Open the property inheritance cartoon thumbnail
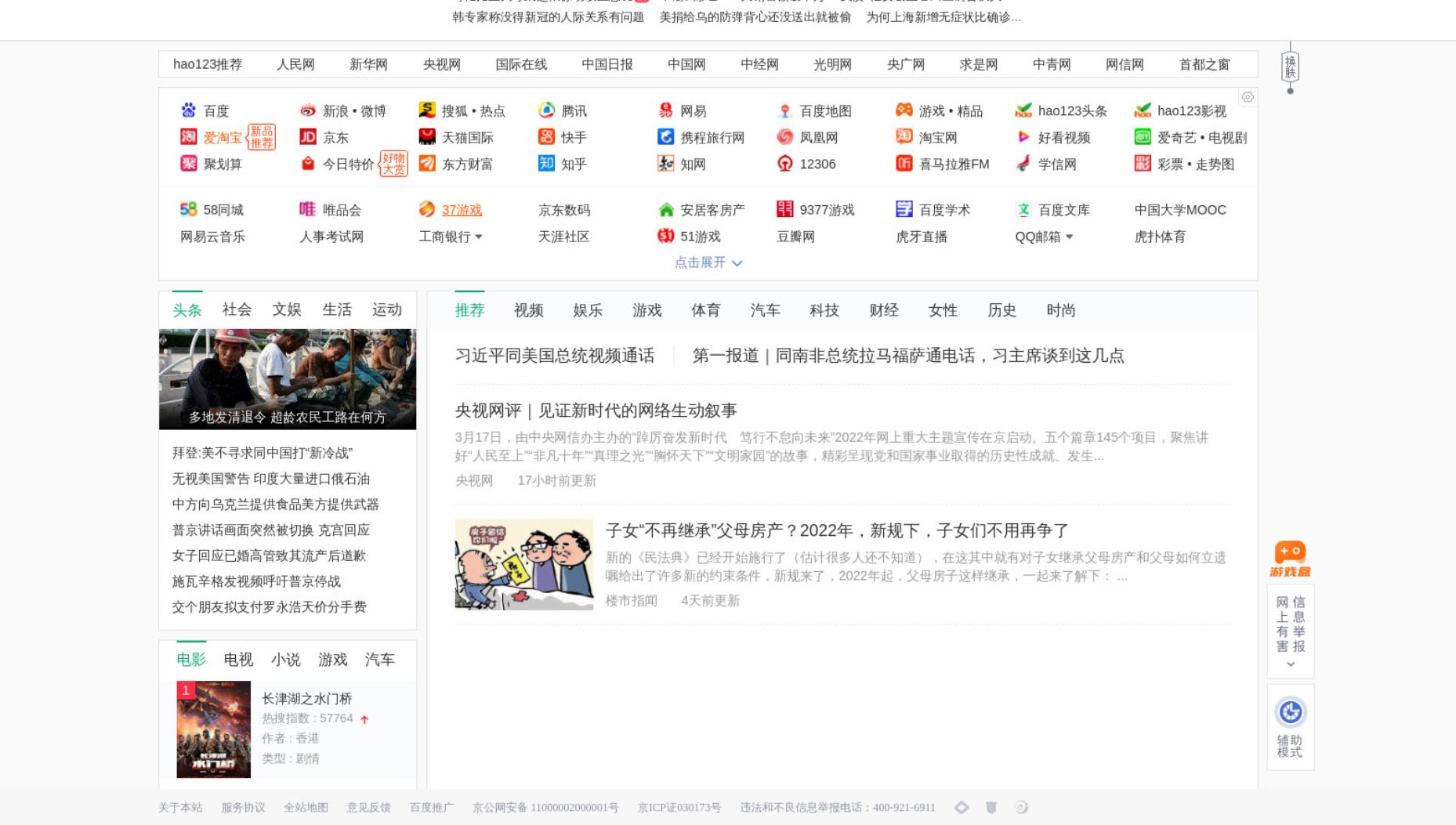 [x=523, y=564]
